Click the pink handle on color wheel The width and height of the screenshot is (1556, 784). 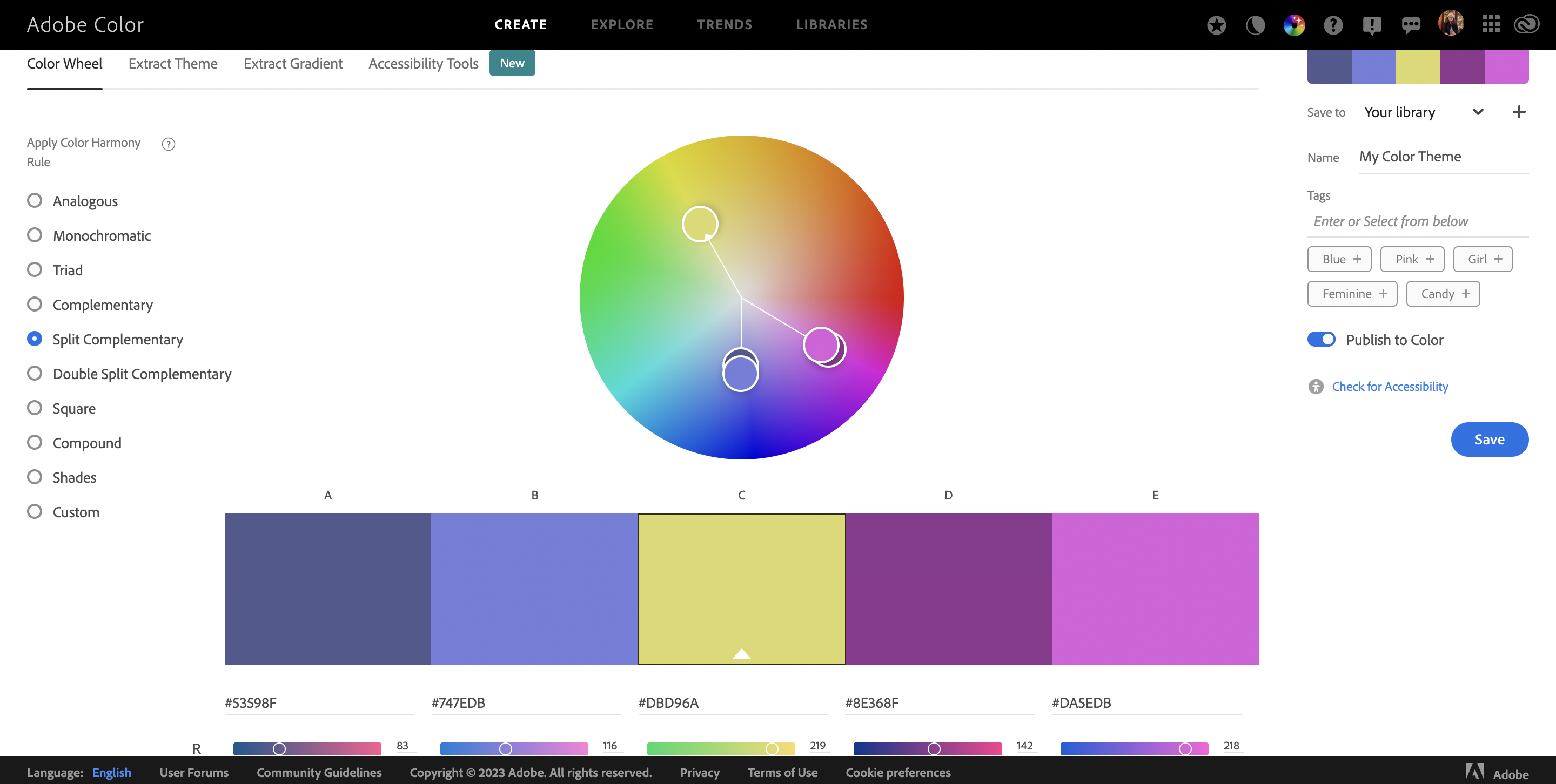coord(821,344)
